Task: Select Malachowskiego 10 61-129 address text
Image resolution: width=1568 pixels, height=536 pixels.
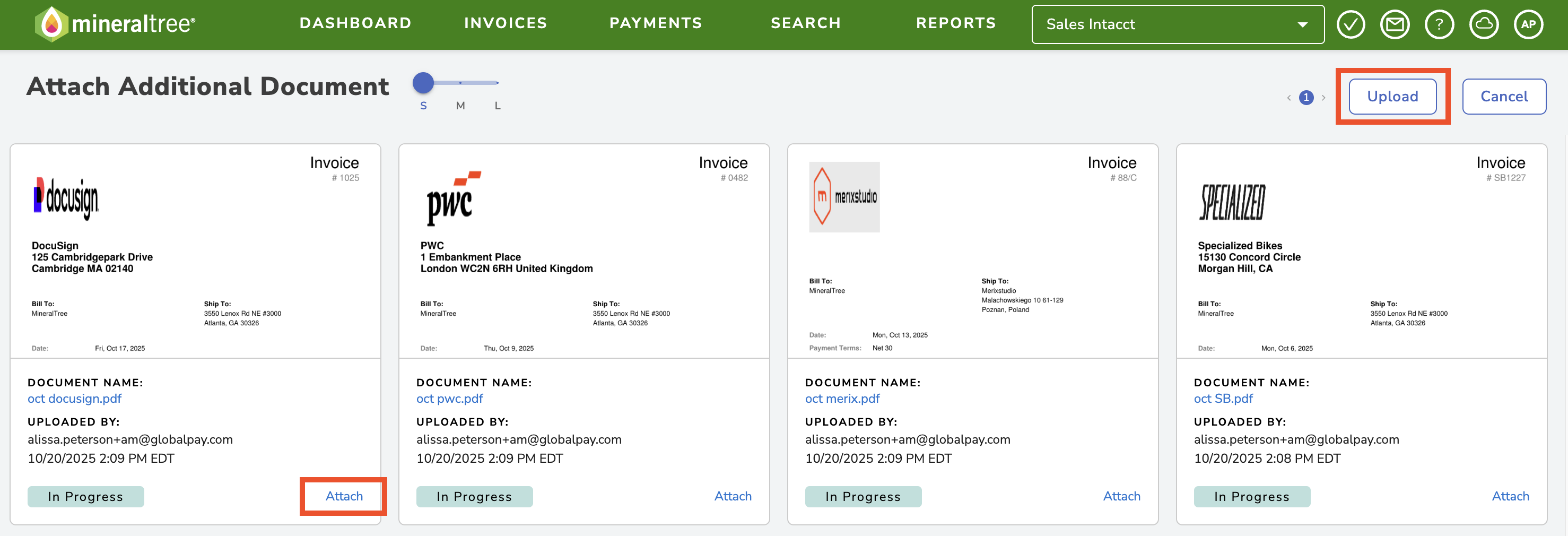Action: tap(1022, 300)
